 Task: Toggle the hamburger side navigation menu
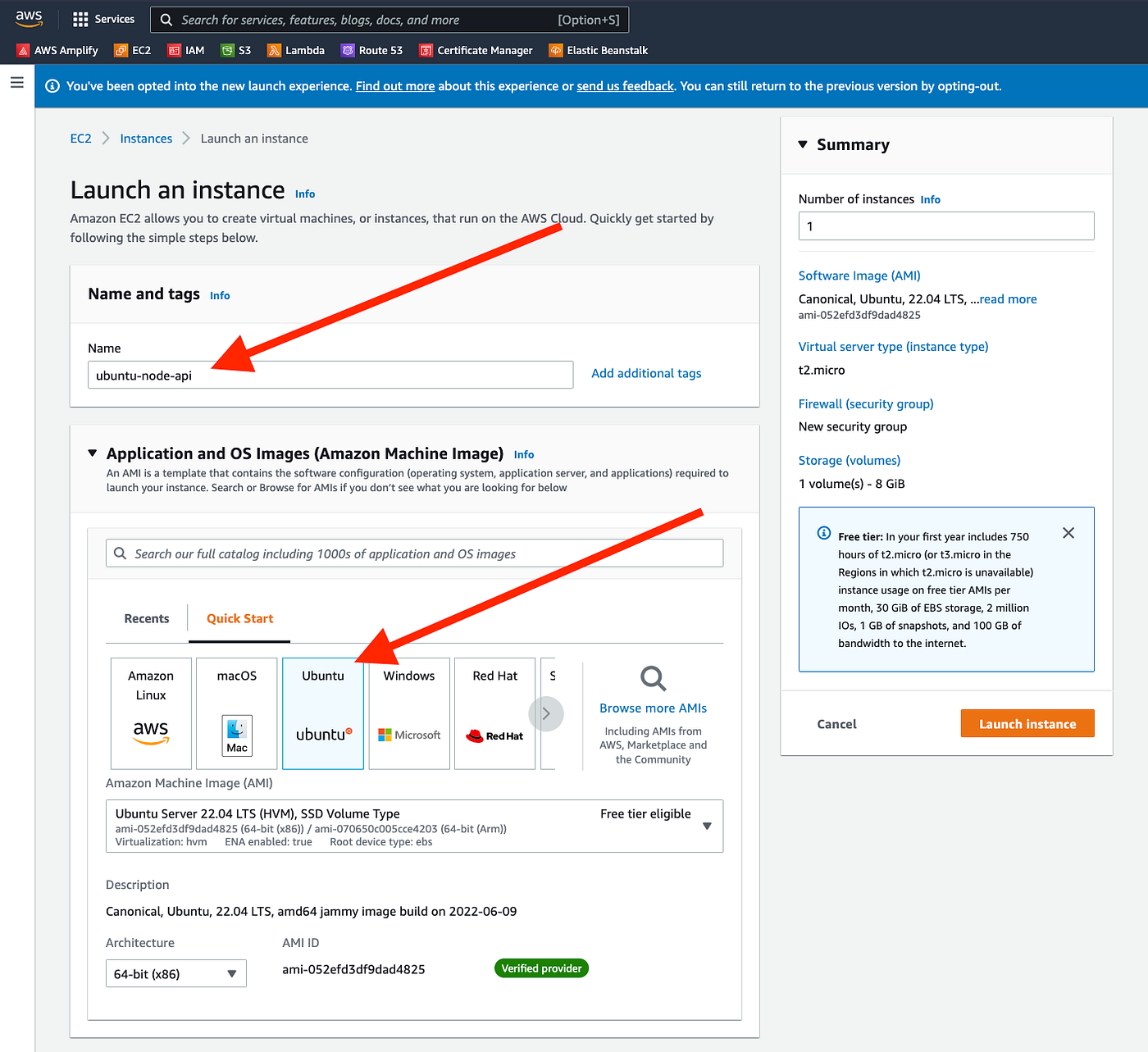16,83
